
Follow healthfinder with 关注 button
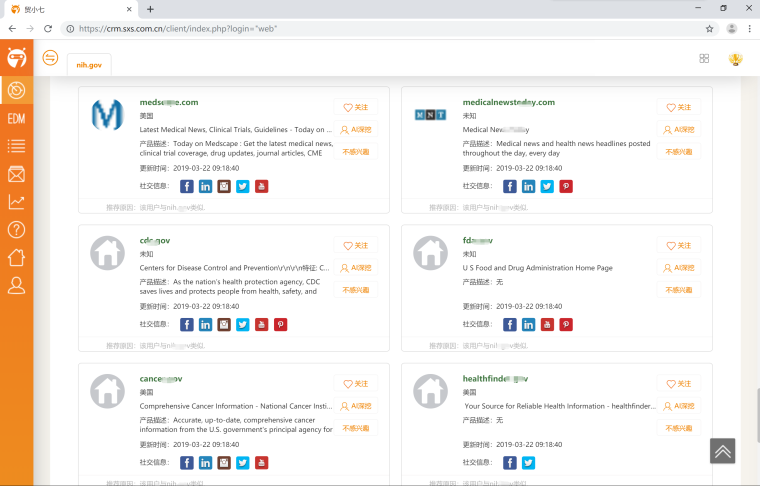pyautogui.click(x=679, y=383)
